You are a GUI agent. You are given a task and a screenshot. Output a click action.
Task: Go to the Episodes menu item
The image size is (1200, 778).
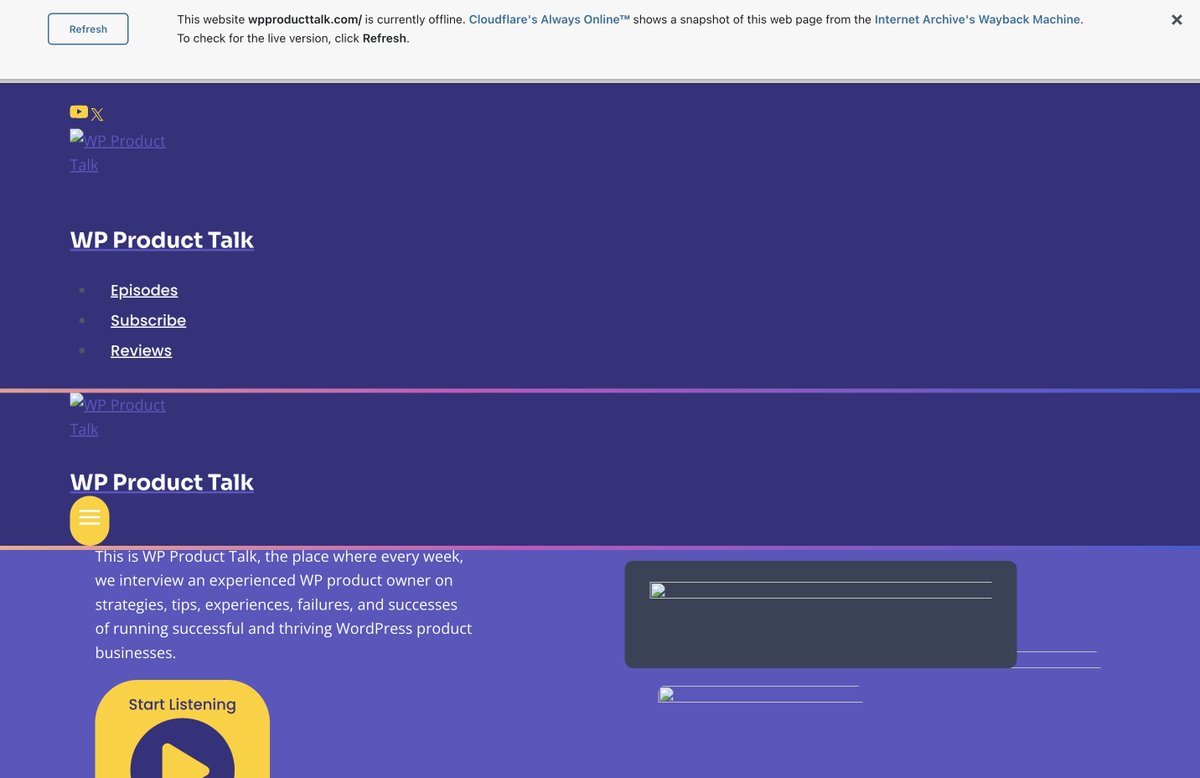click(144, 290)
